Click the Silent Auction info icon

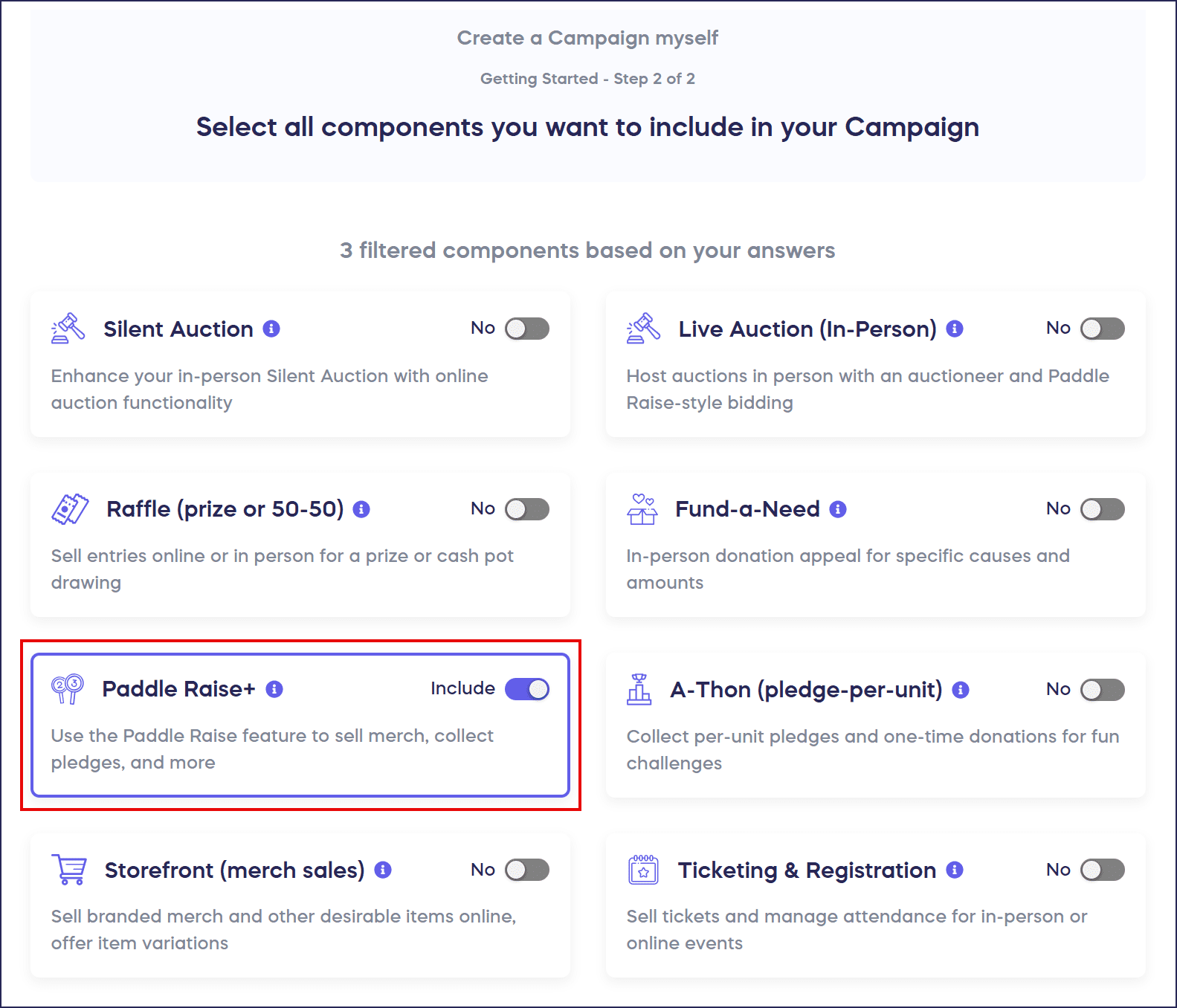point(272,329)
